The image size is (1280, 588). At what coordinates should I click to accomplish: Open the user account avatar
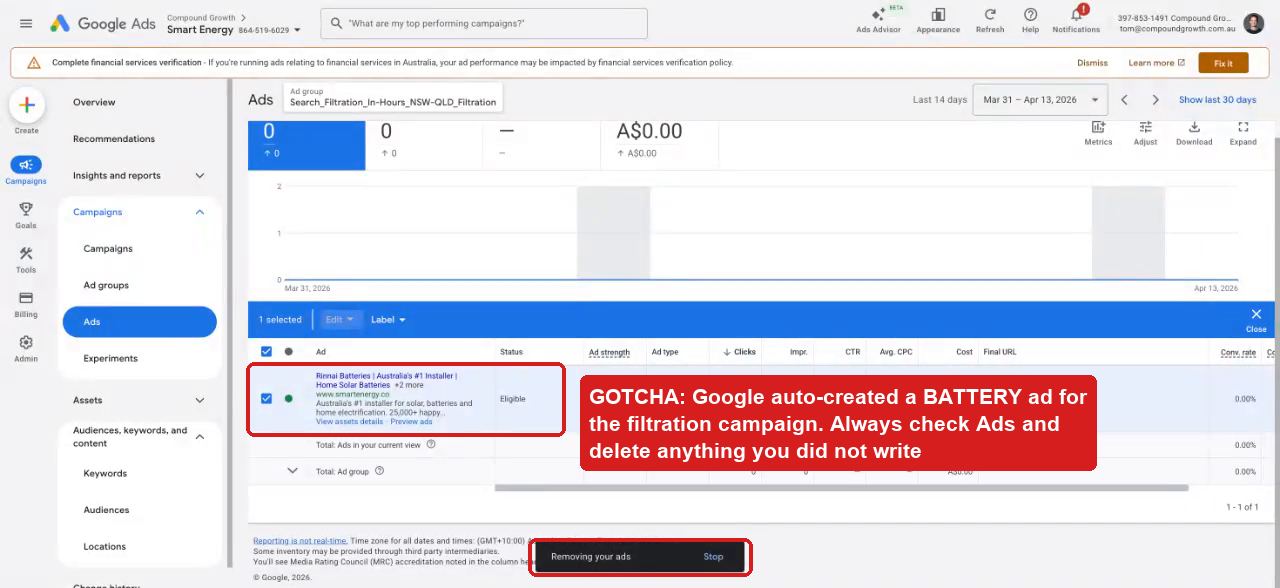pyautogui.click(x=1254, y=23)
